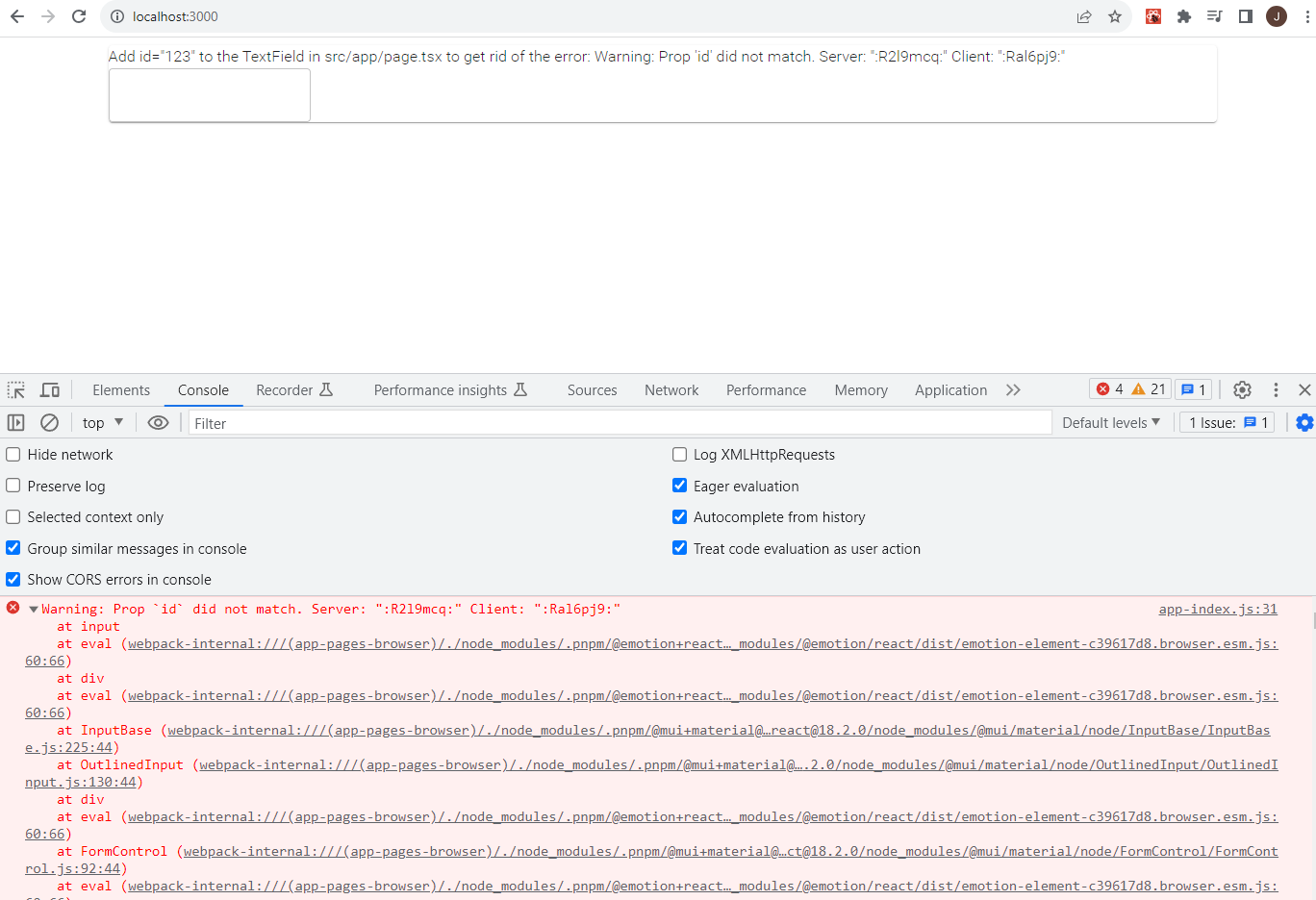Show the console sidebar panel icon
1316x900 pixels.
click(x=16, y=422)
